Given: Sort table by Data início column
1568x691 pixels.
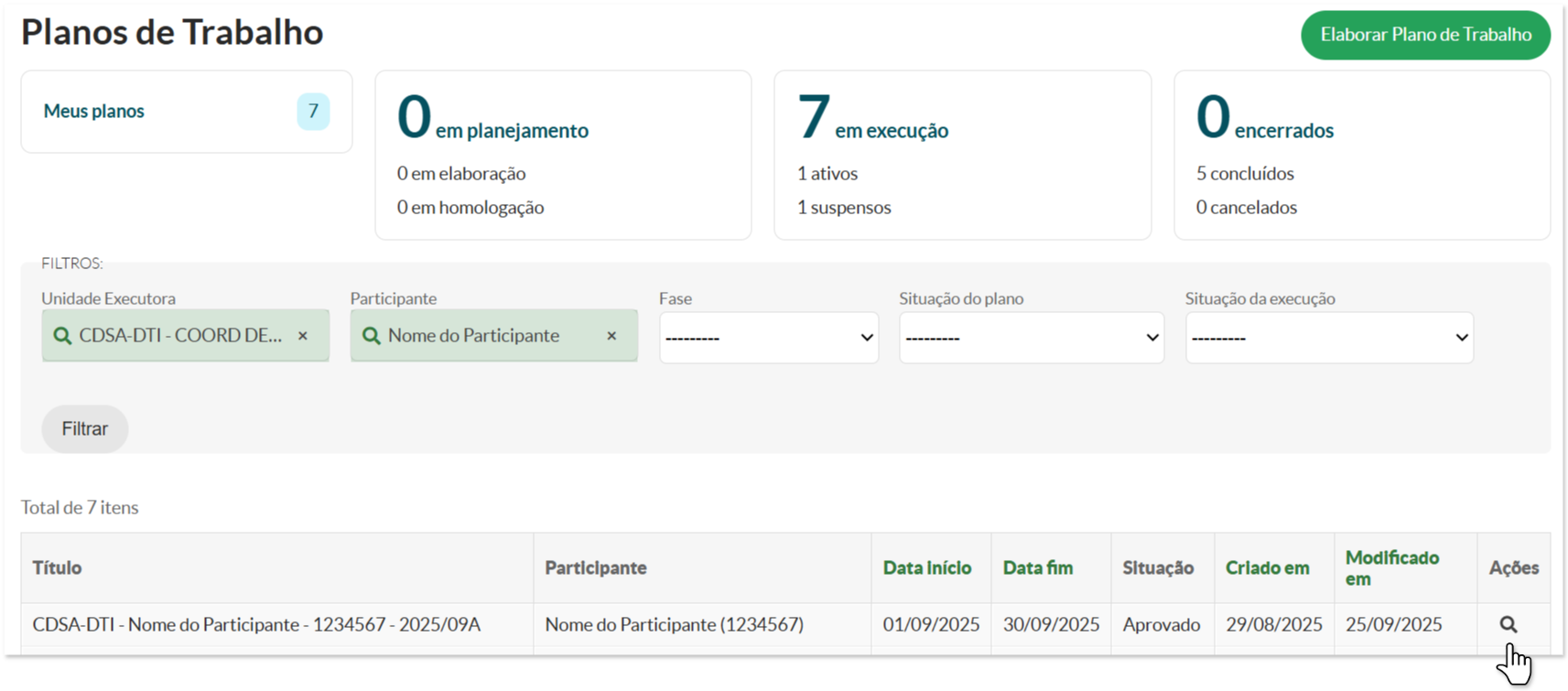Looking at the screenshot, I should [926, 567].
